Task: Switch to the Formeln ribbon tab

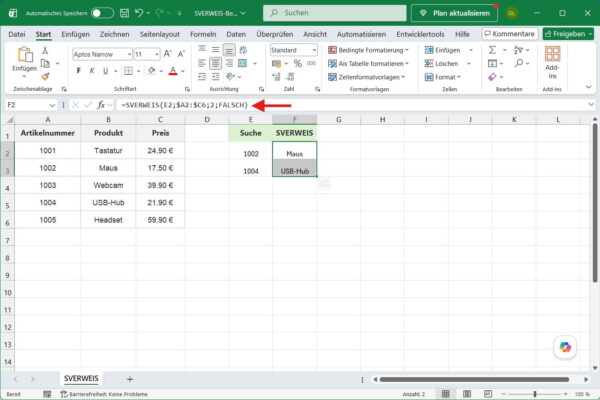Action: pyautogui.click(x=203, y=34)
